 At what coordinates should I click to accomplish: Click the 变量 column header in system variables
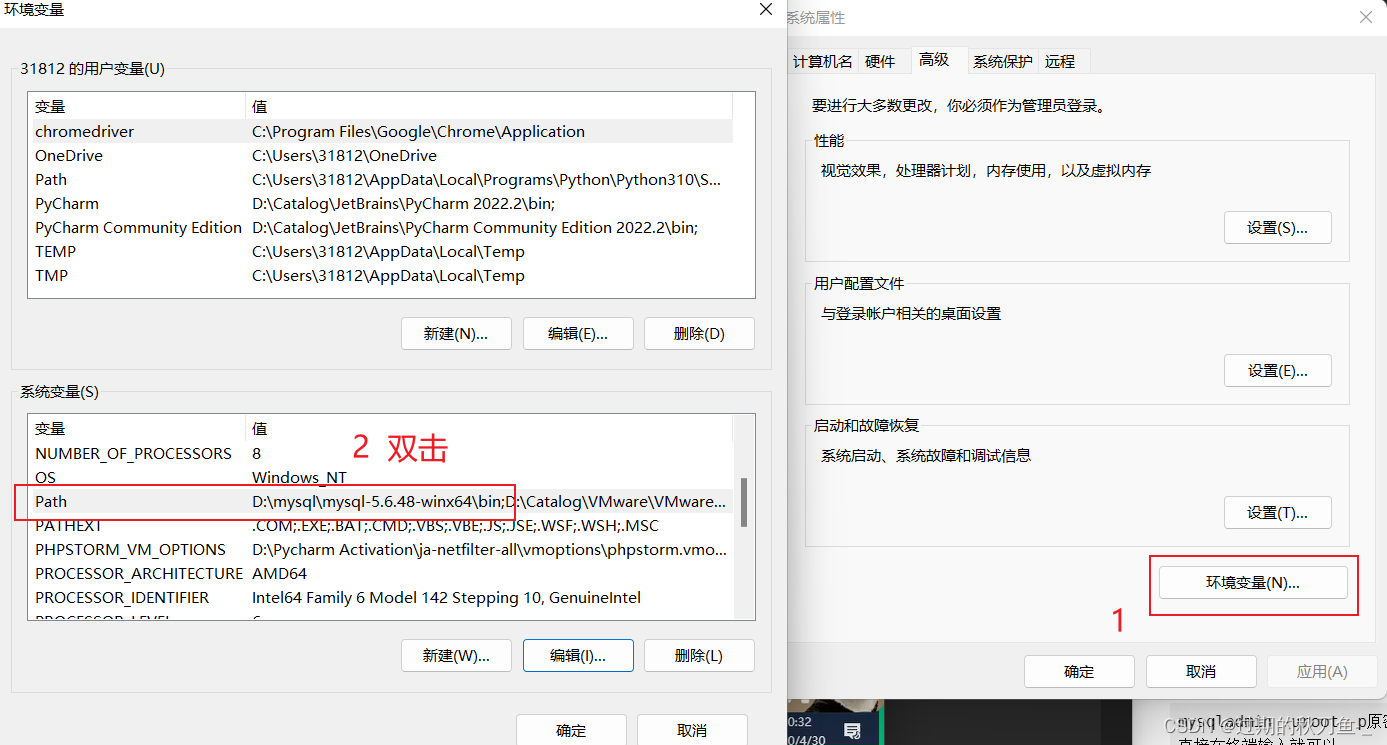click(137, 428)
